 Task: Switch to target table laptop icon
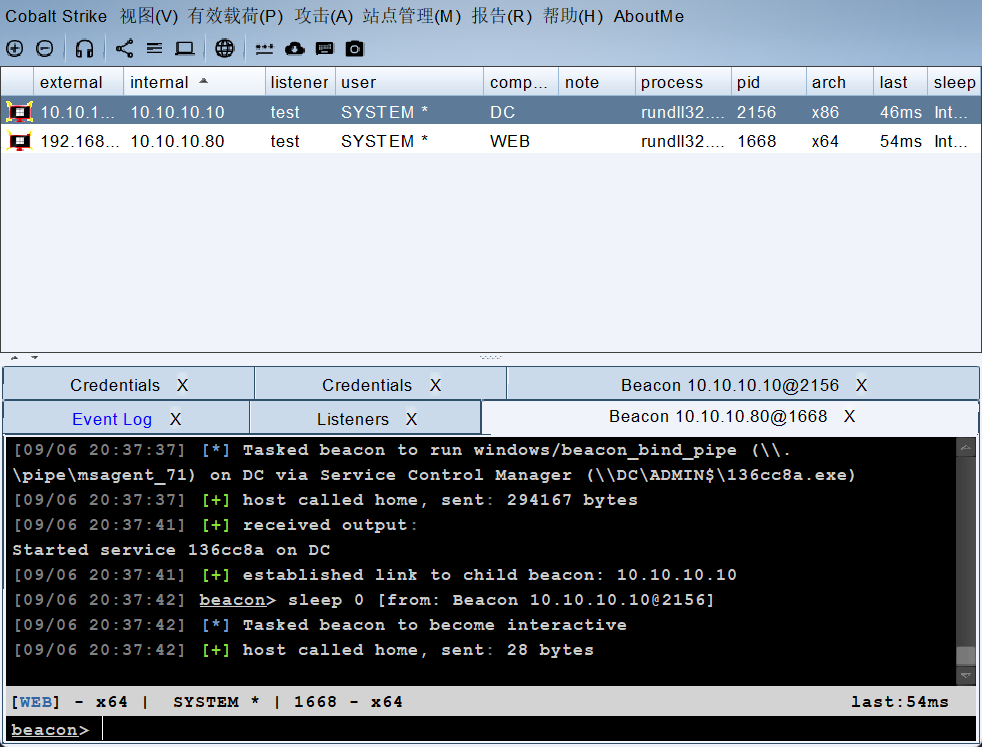[x=185, y=48]
